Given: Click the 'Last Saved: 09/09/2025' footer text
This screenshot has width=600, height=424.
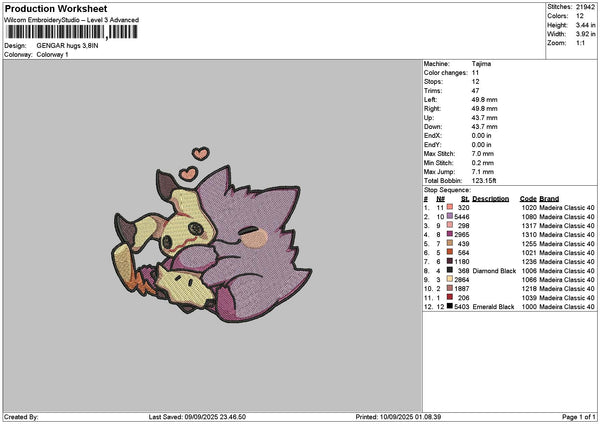Looking at the screenshot, I should pos(197,417).
